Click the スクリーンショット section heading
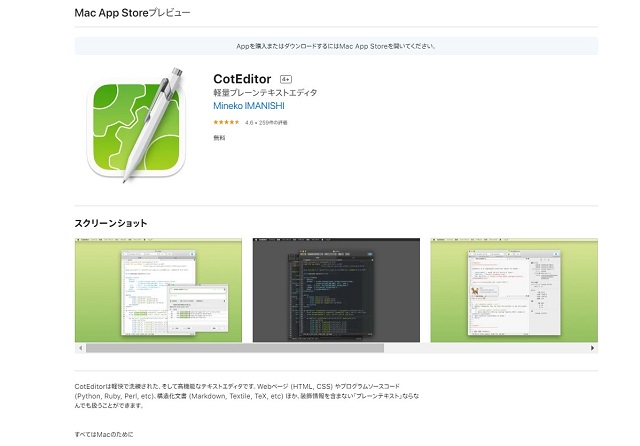The image size is (640, 446). 111,223
